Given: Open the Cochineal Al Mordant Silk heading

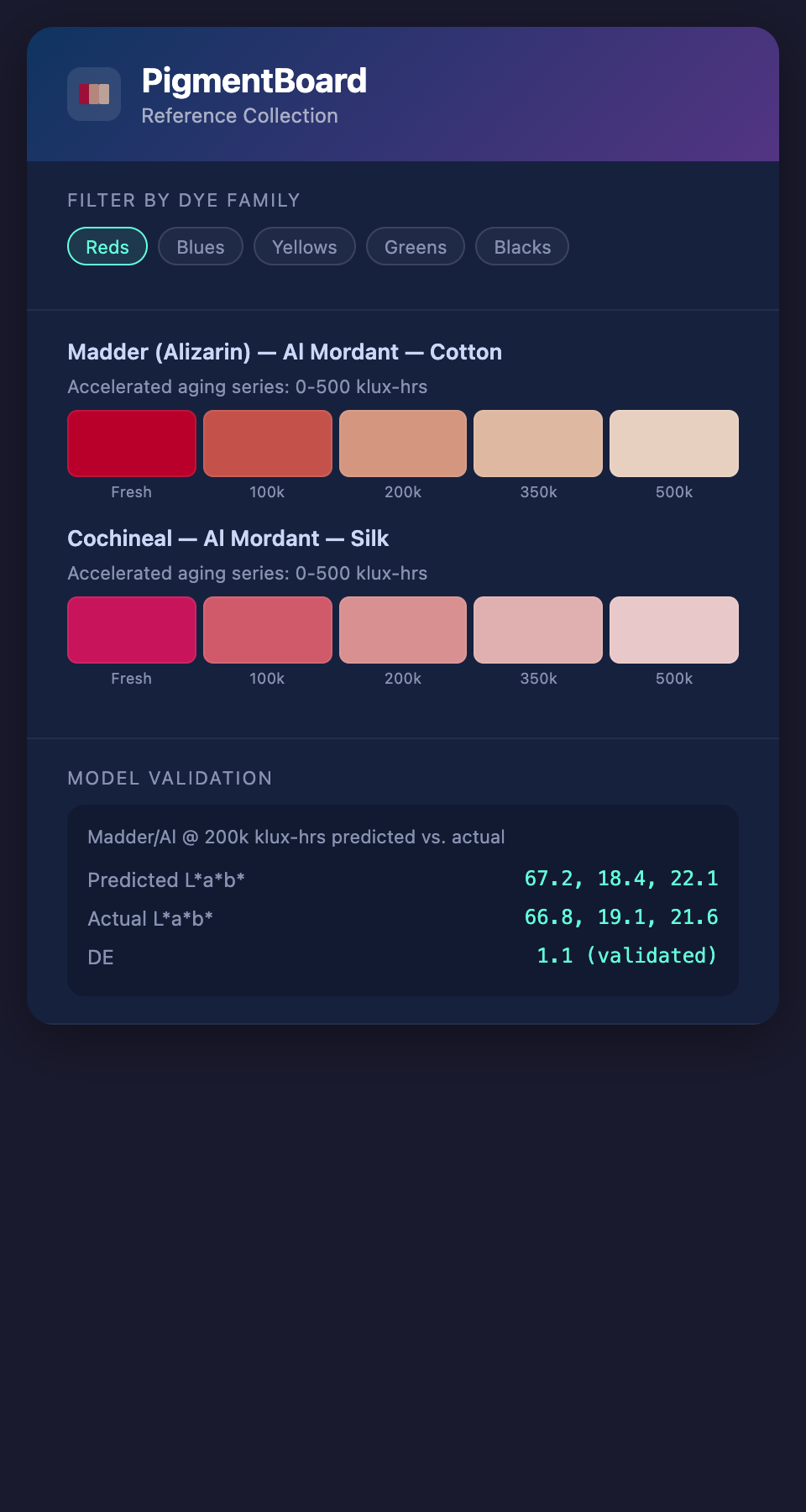Looking at the screenshot, I should pyautogui.click(x=228, y=538).
